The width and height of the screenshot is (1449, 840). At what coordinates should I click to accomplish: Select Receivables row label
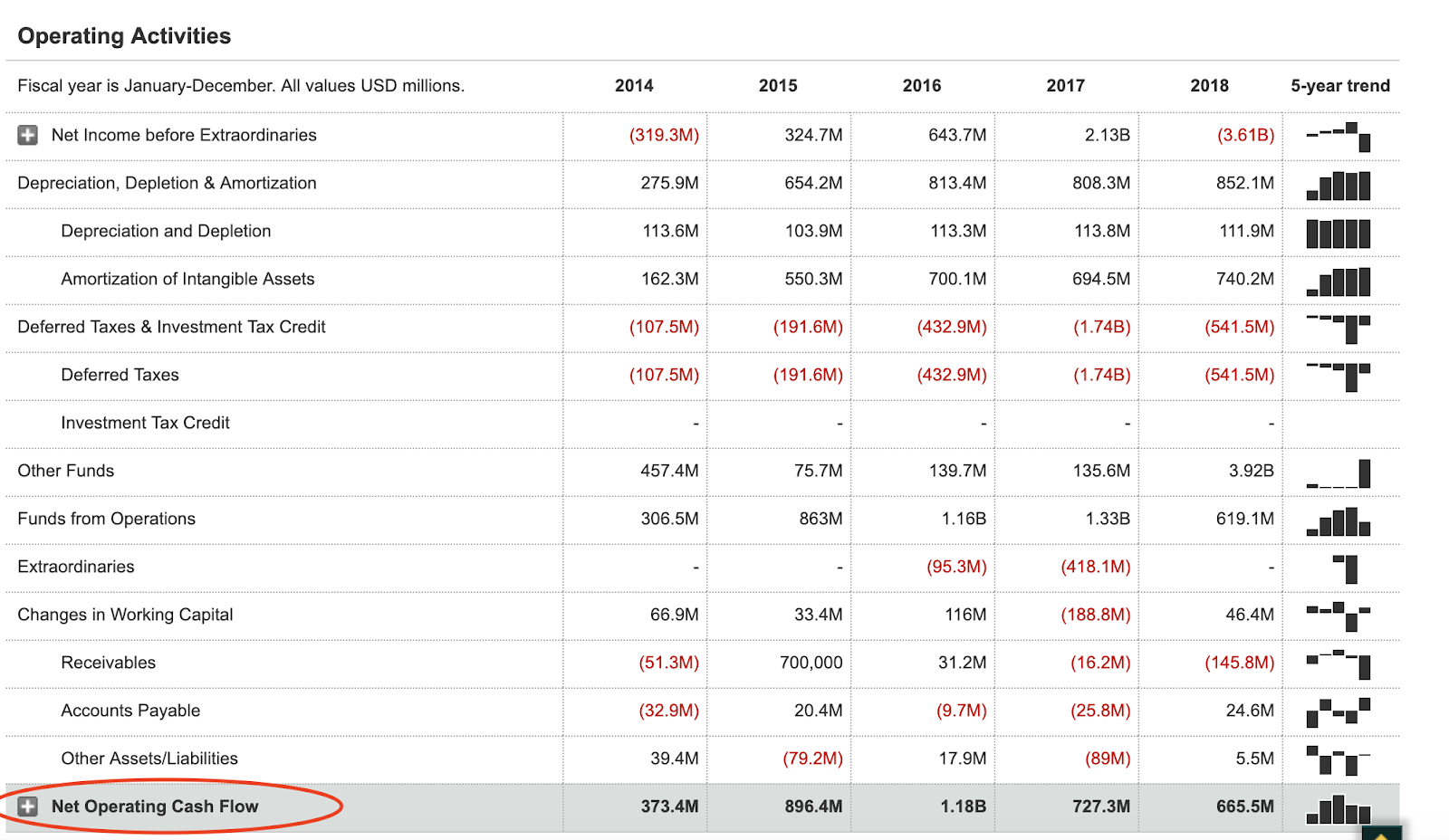[109, 663]
